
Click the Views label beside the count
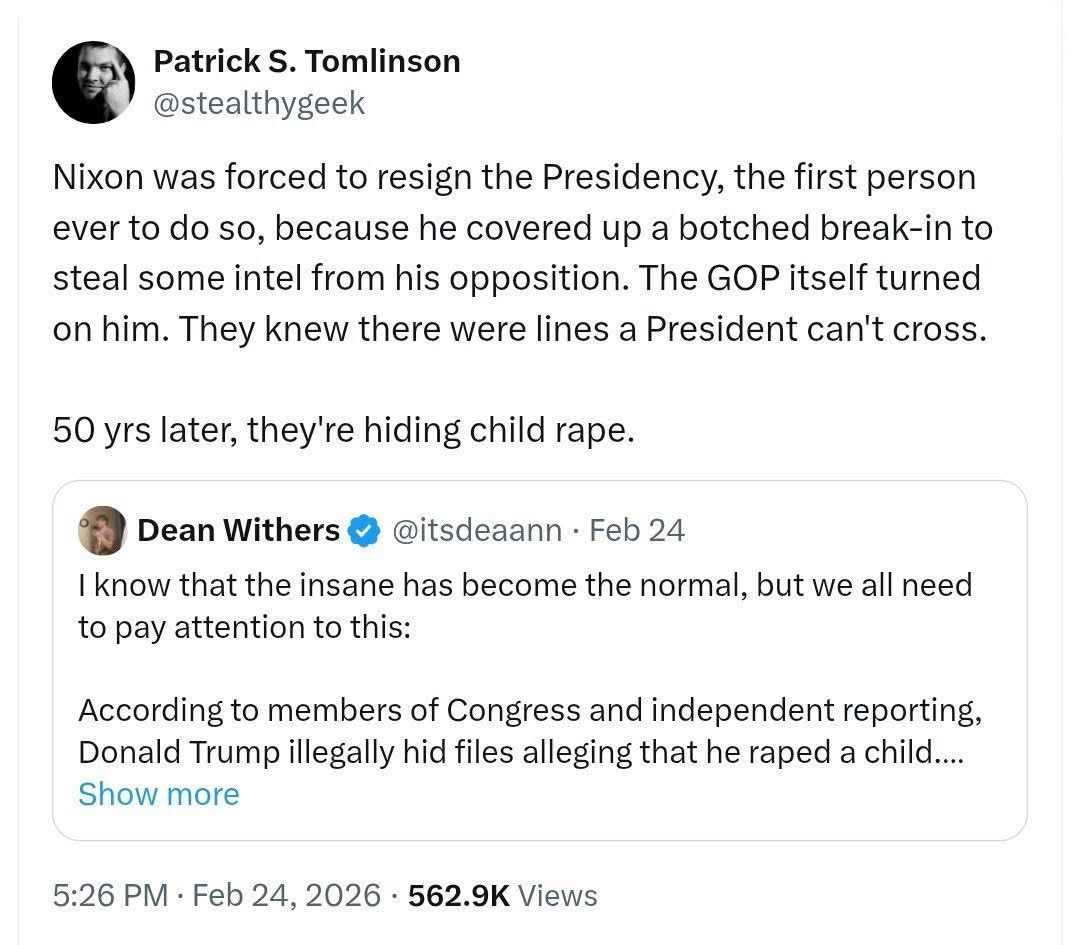558,895
